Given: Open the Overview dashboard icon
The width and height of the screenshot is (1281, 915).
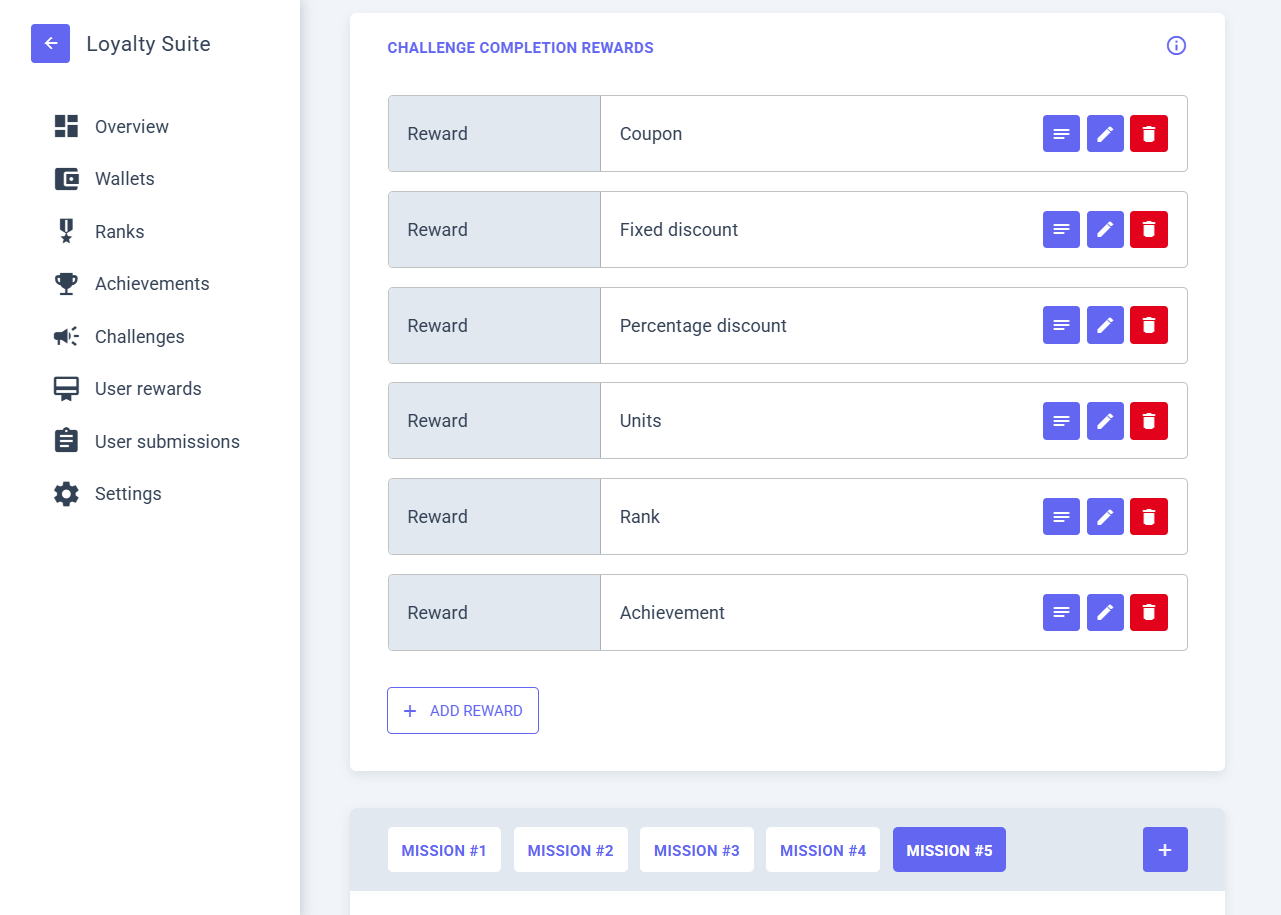Looking at the screenshot, I should [66, 126].
